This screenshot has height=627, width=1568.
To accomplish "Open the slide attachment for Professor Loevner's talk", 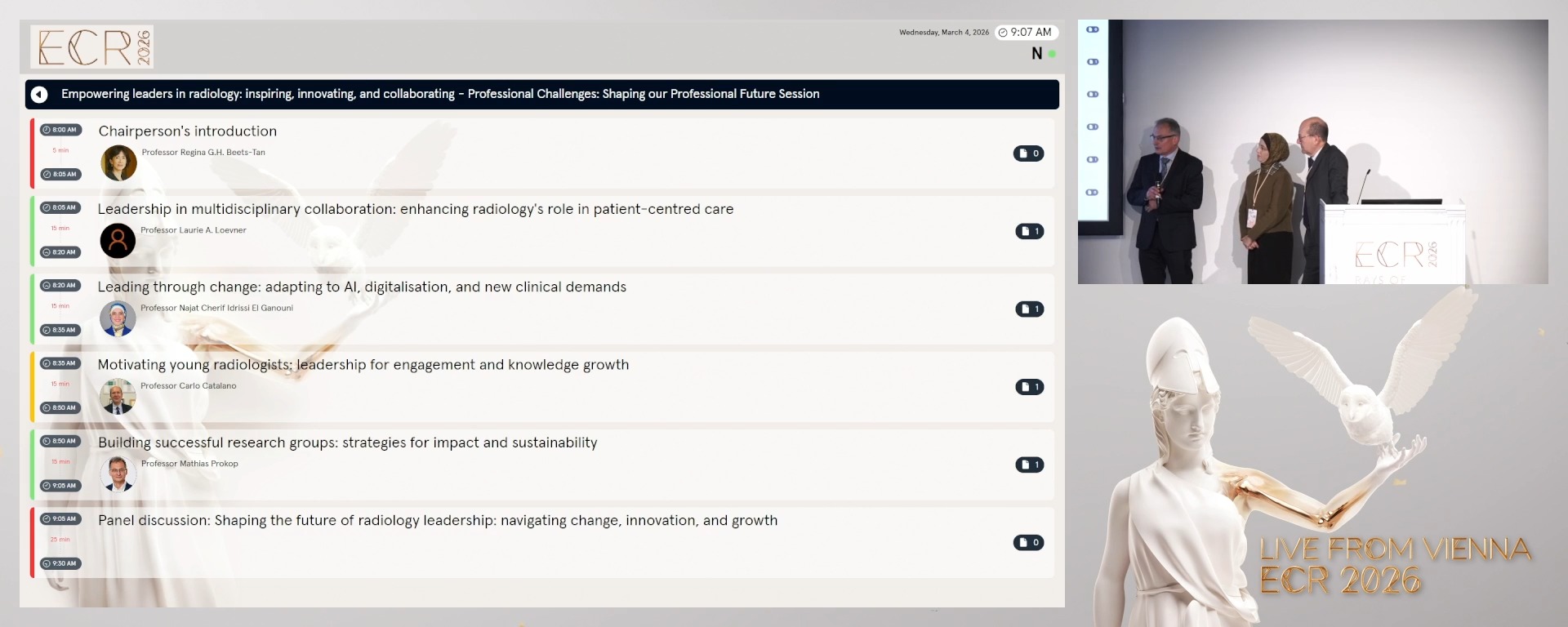I will coord(1031,231).
